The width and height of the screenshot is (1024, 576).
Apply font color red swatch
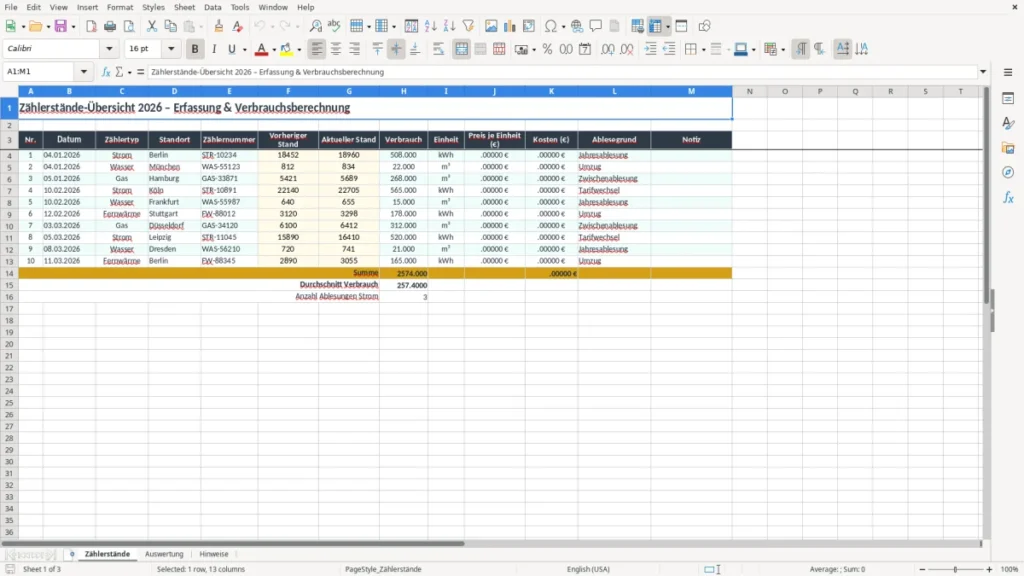261,49
